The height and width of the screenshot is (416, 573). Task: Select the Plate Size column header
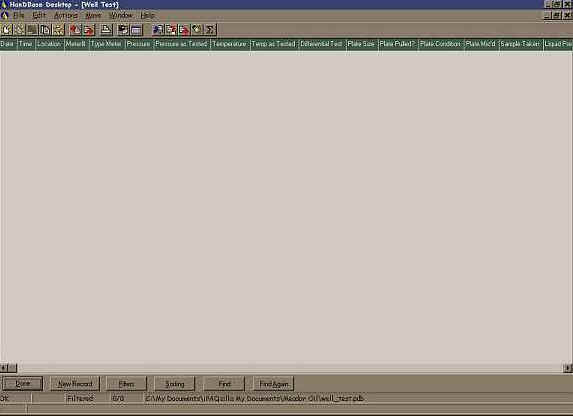[x=362, y=44]
